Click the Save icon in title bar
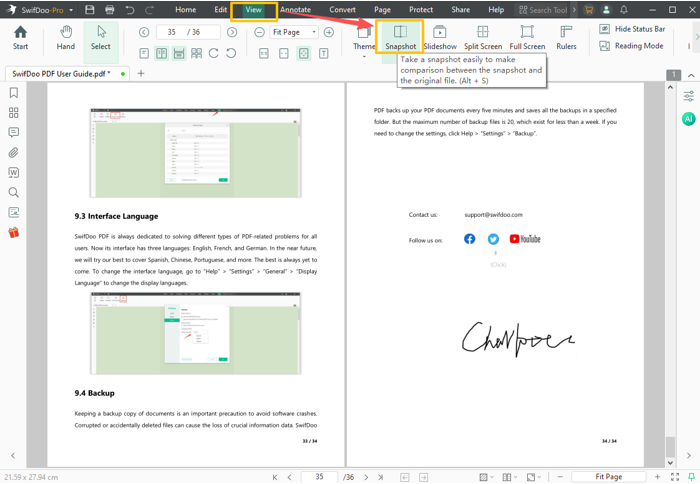This screenshot has height=484, width=700. (x=90, y=9)
